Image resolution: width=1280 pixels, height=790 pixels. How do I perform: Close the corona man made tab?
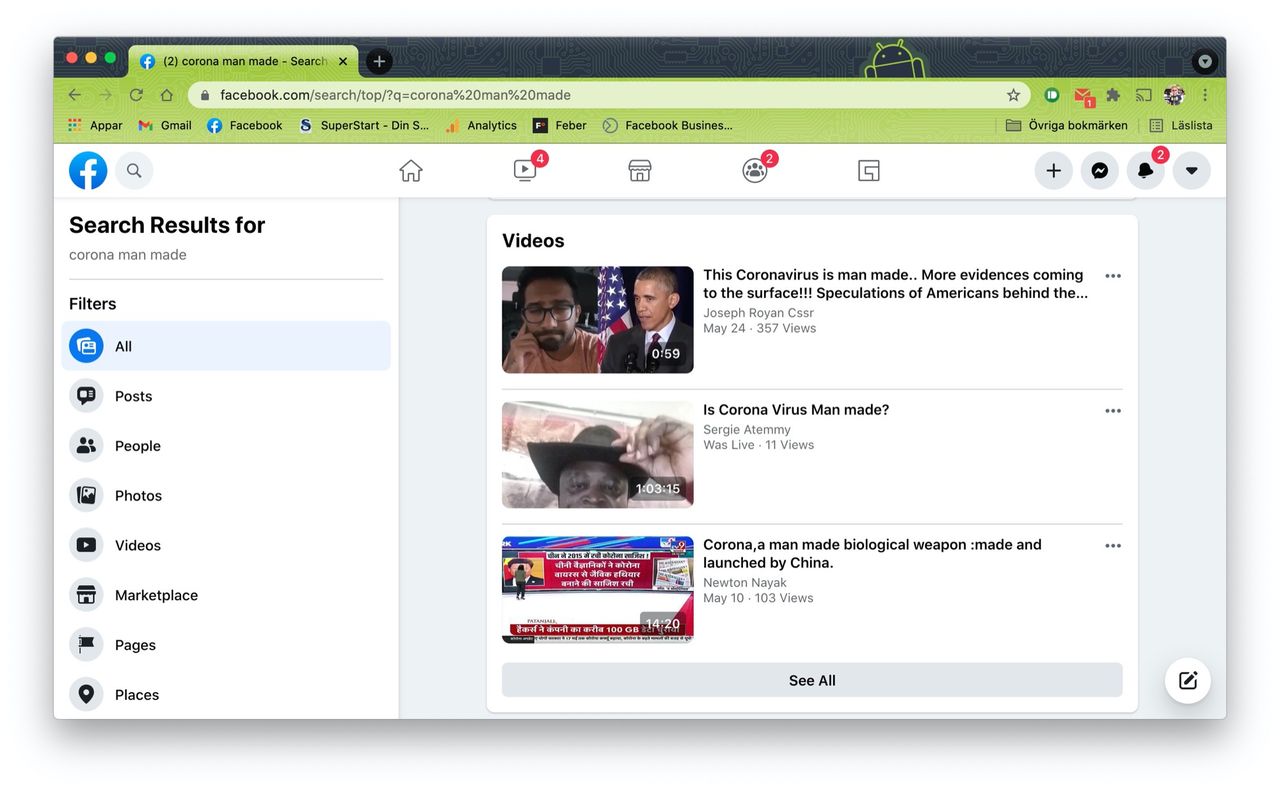343,61
